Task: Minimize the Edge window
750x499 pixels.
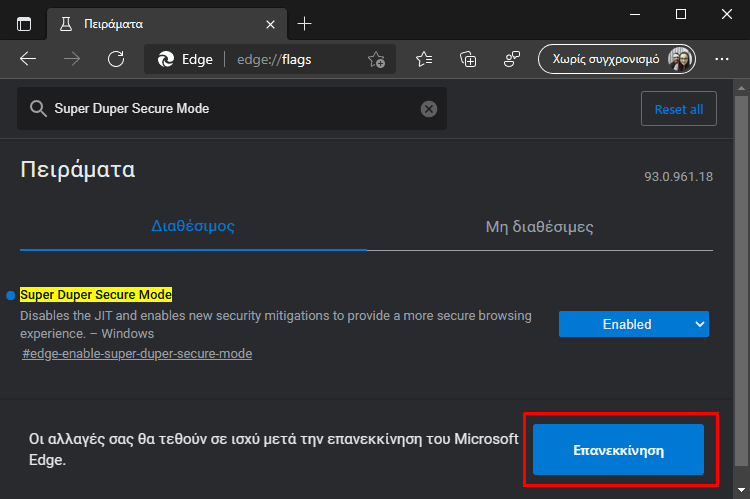Action: coord(635,15)
